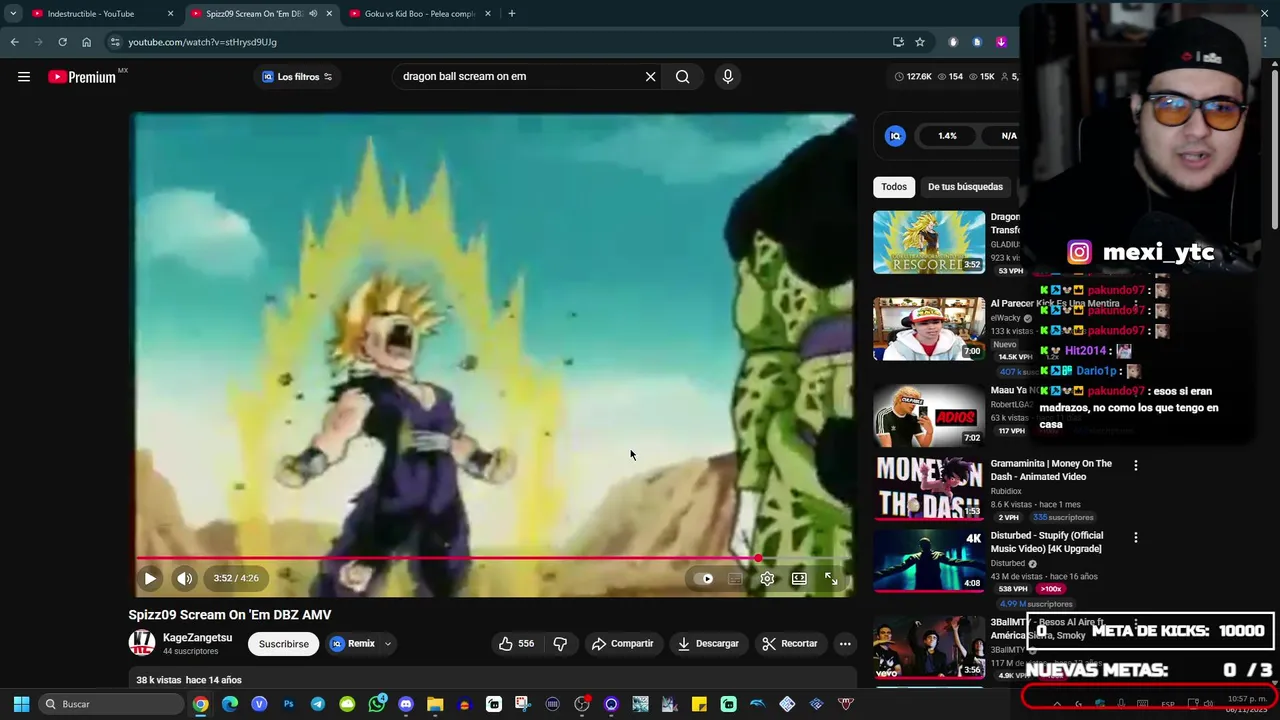Open Chrome from the taskbar

pyautogui.click(x=201, y=704)
